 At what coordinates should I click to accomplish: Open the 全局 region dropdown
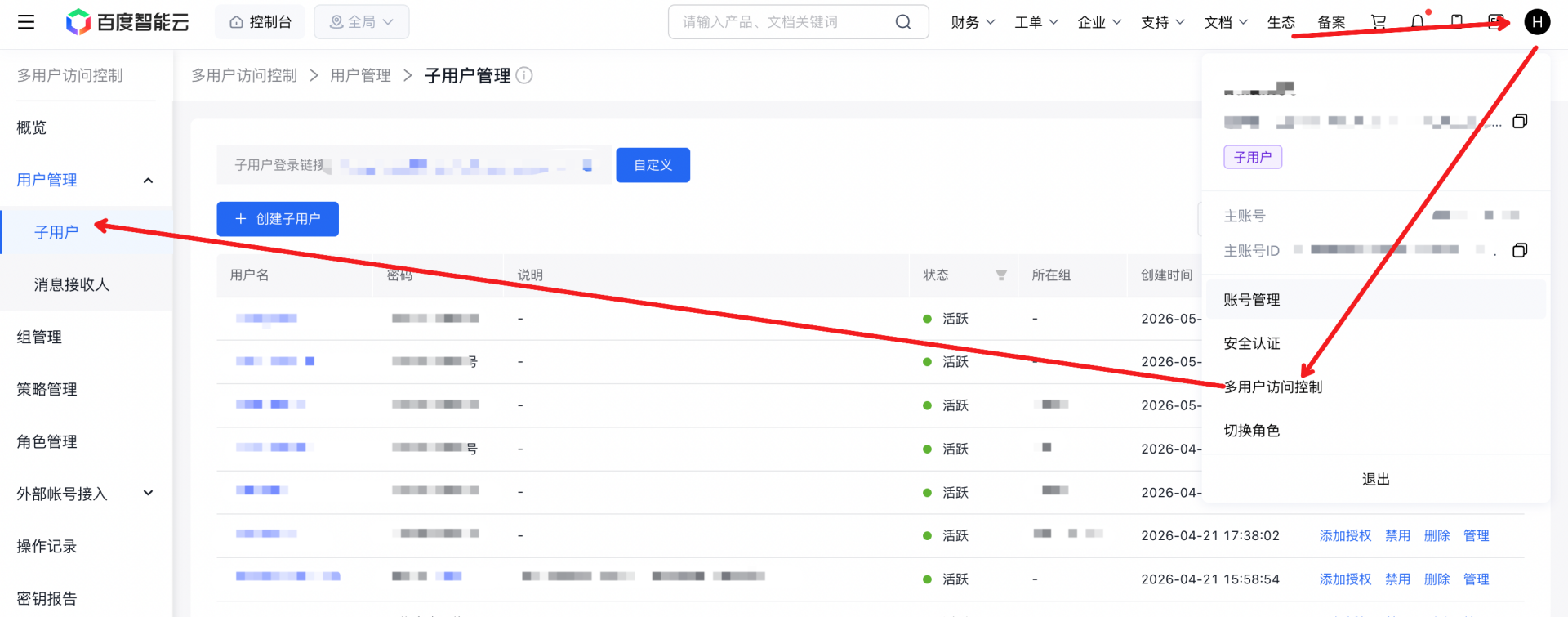pos(362,22)
